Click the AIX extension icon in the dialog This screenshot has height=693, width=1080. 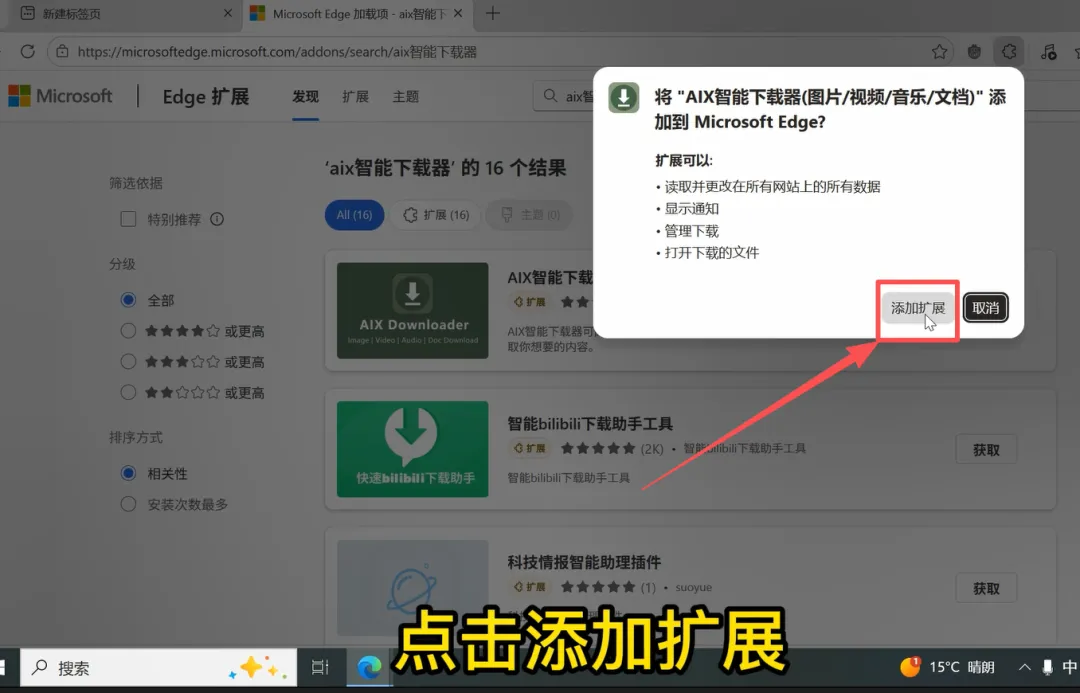(x=624, y=98)
